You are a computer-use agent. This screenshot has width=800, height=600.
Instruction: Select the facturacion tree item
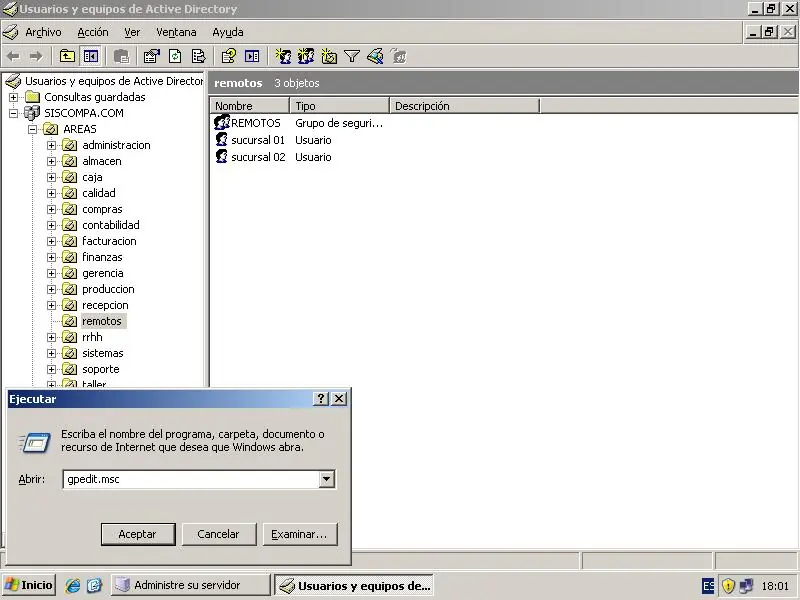pos(109,241)
